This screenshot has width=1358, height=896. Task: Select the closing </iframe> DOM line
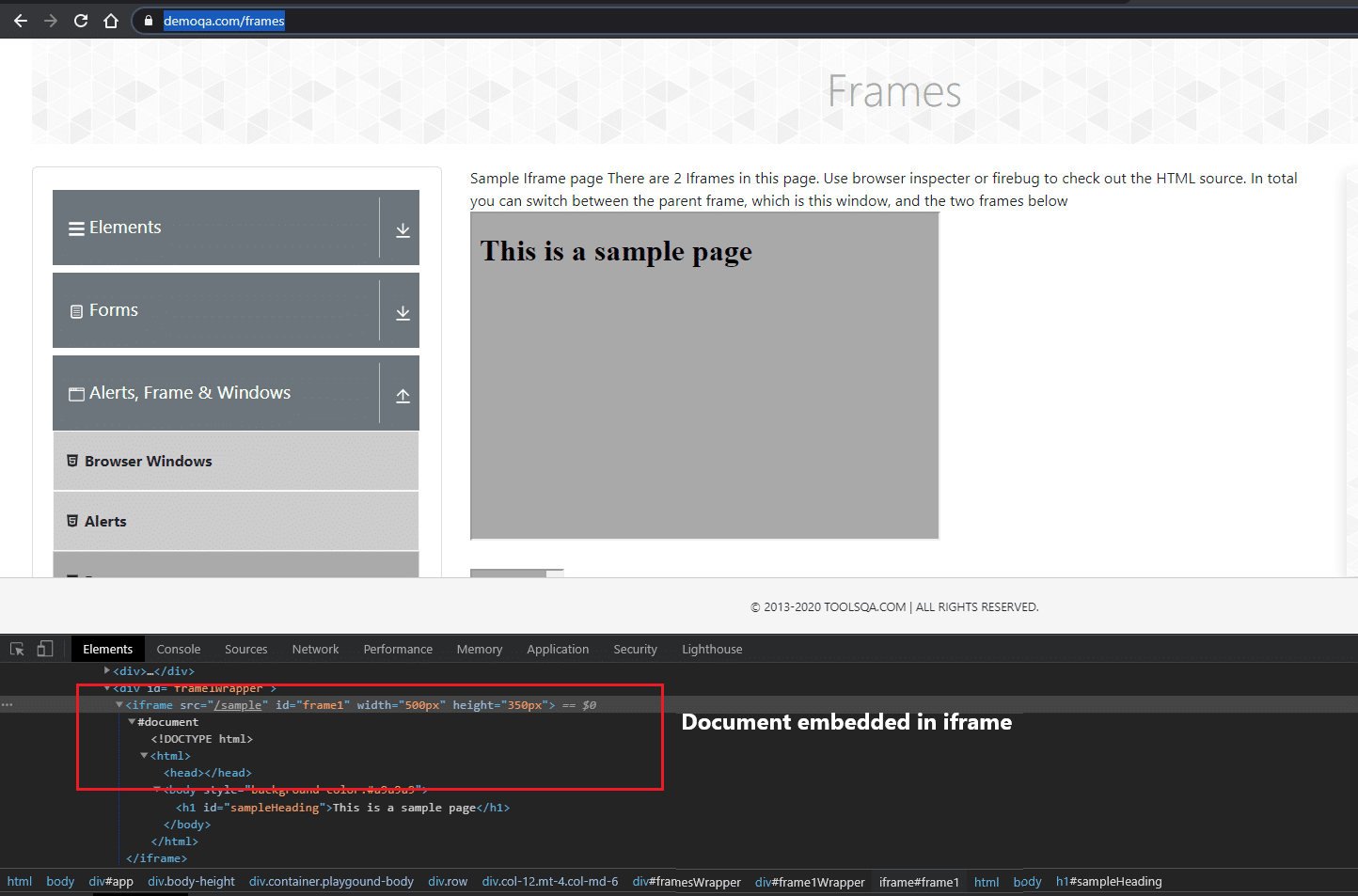pos(157,858)
